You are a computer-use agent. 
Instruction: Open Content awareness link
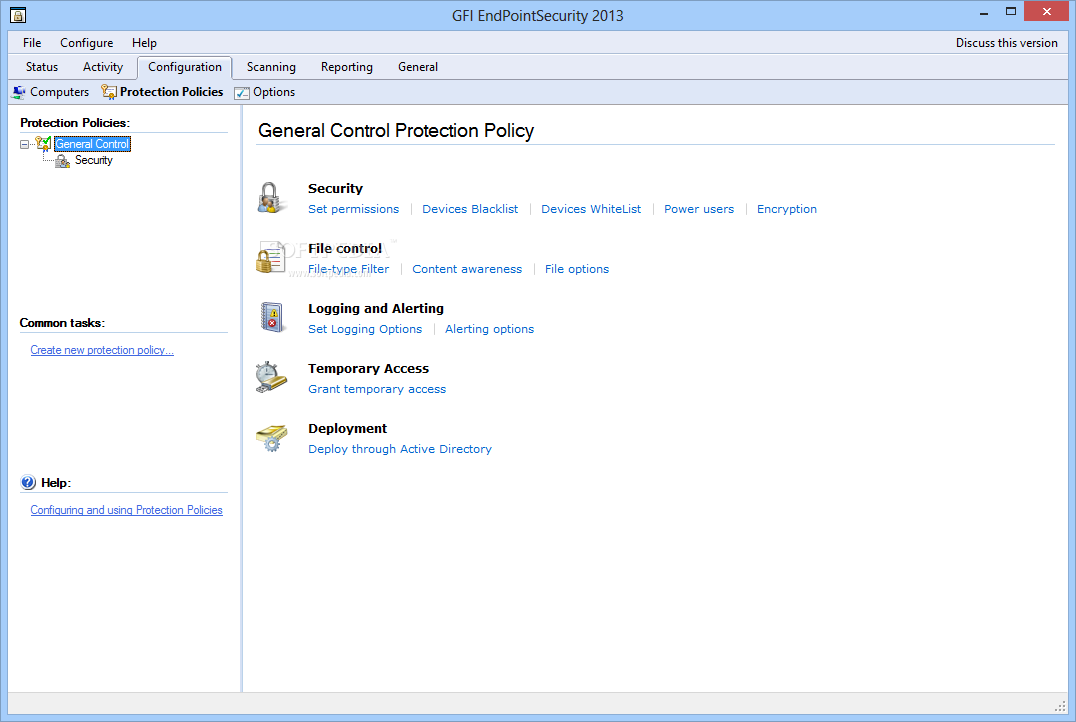[467, 269]
